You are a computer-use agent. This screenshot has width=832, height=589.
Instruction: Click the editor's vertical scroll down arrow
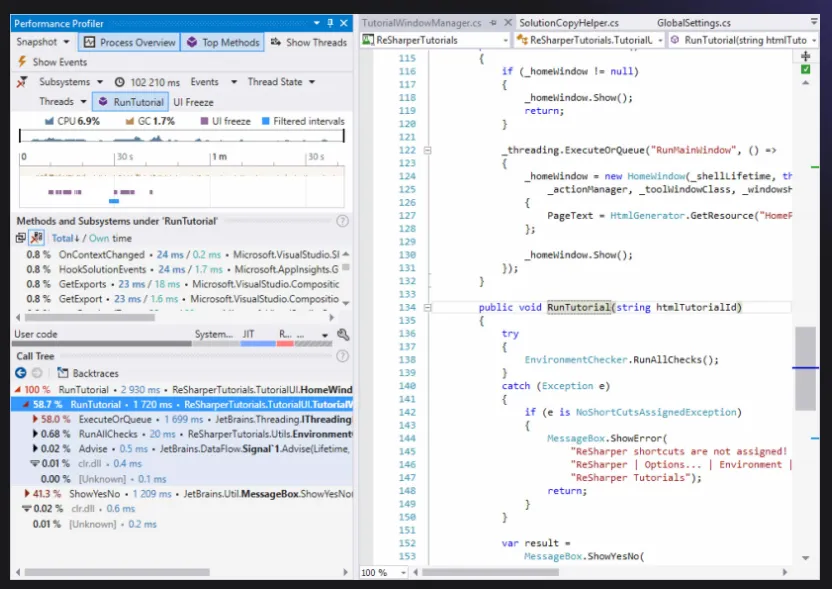(x=805, y=558)
